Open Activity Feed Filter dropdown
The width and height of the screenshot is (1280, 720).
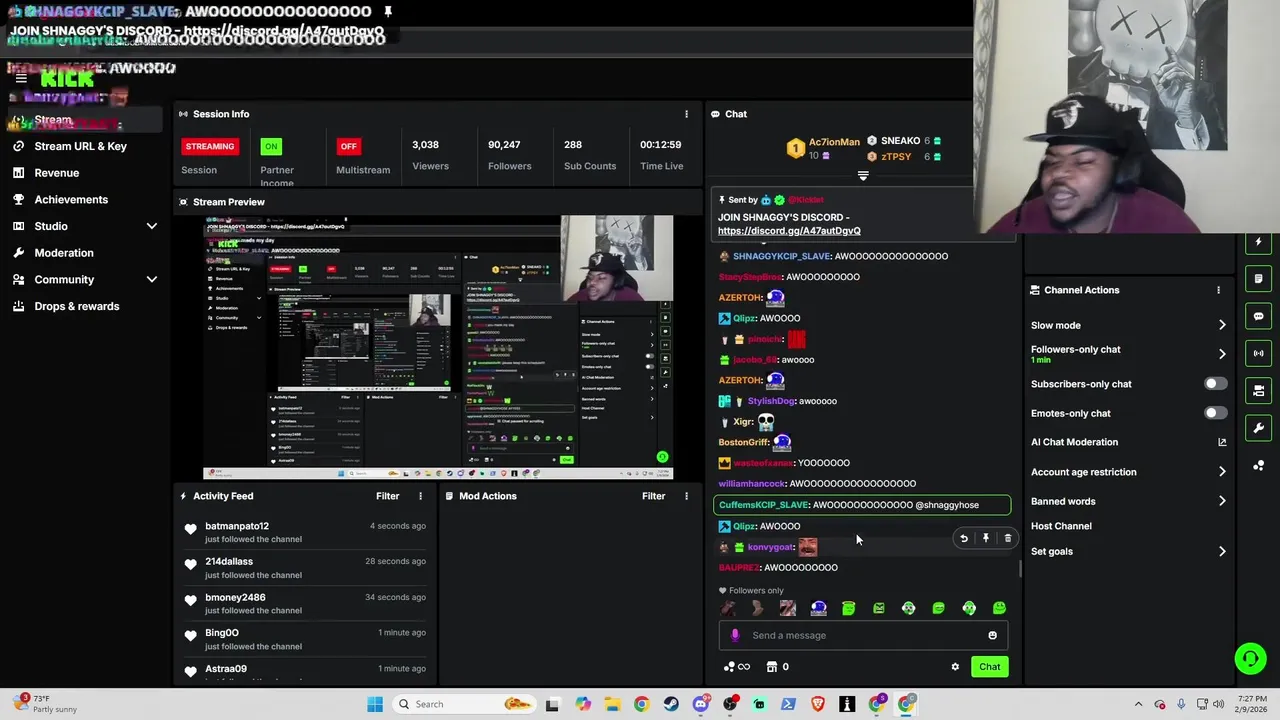(387, 496)
